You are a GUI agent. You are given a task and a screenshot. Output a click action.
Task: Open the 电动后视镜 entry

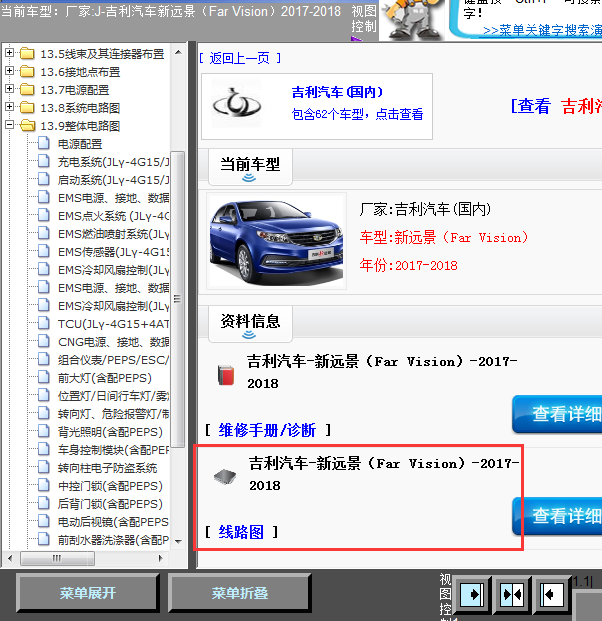click(x=113, y=522)
